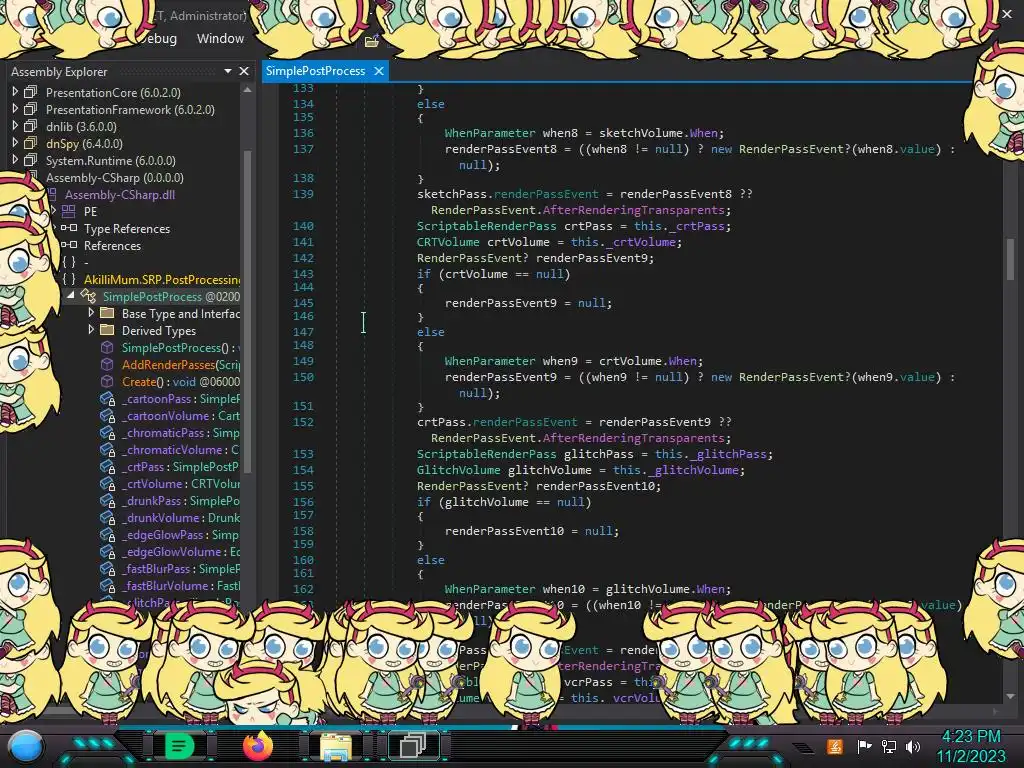Viewport: 1024px width, 768px height.
Task: Open the Window menu
Action: click(x=220, y=39)
